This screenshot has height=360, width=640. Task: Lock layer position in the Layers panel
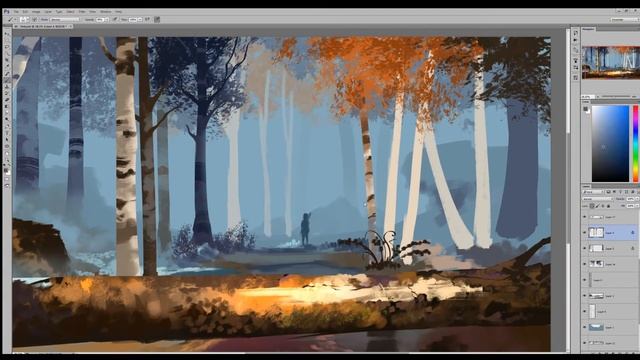point(603,206)
